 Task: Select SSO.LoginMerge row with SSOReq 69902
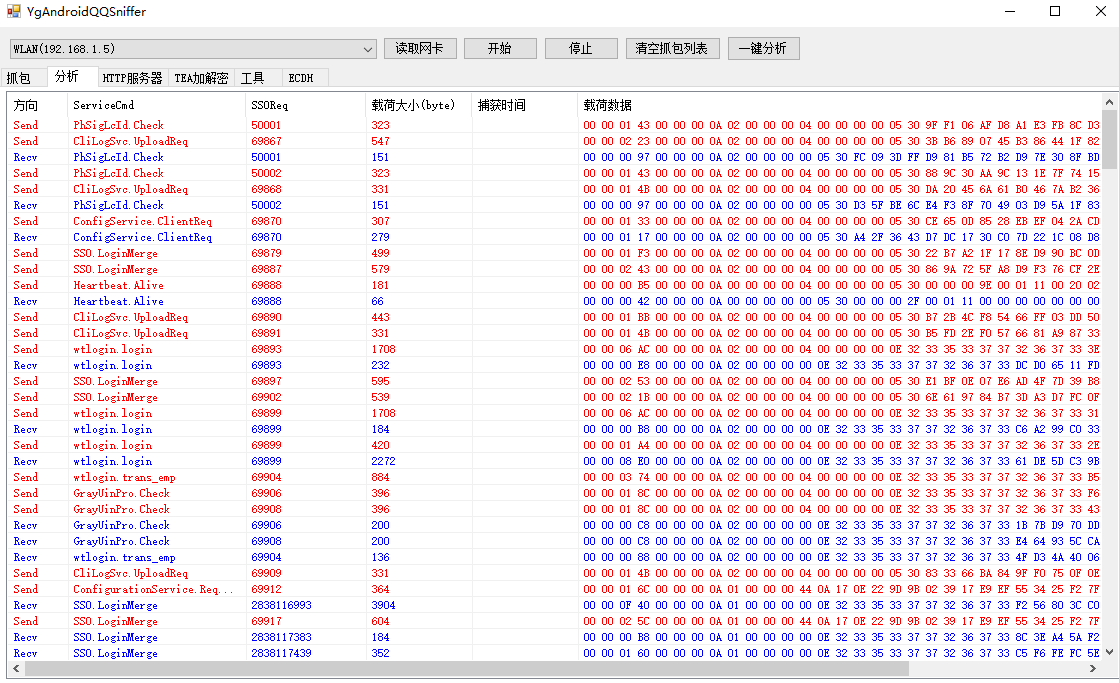coord(555,397)
